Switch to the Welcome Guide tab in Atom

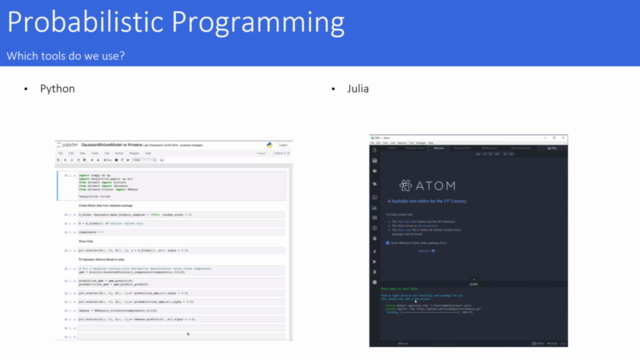click(462, 148)
